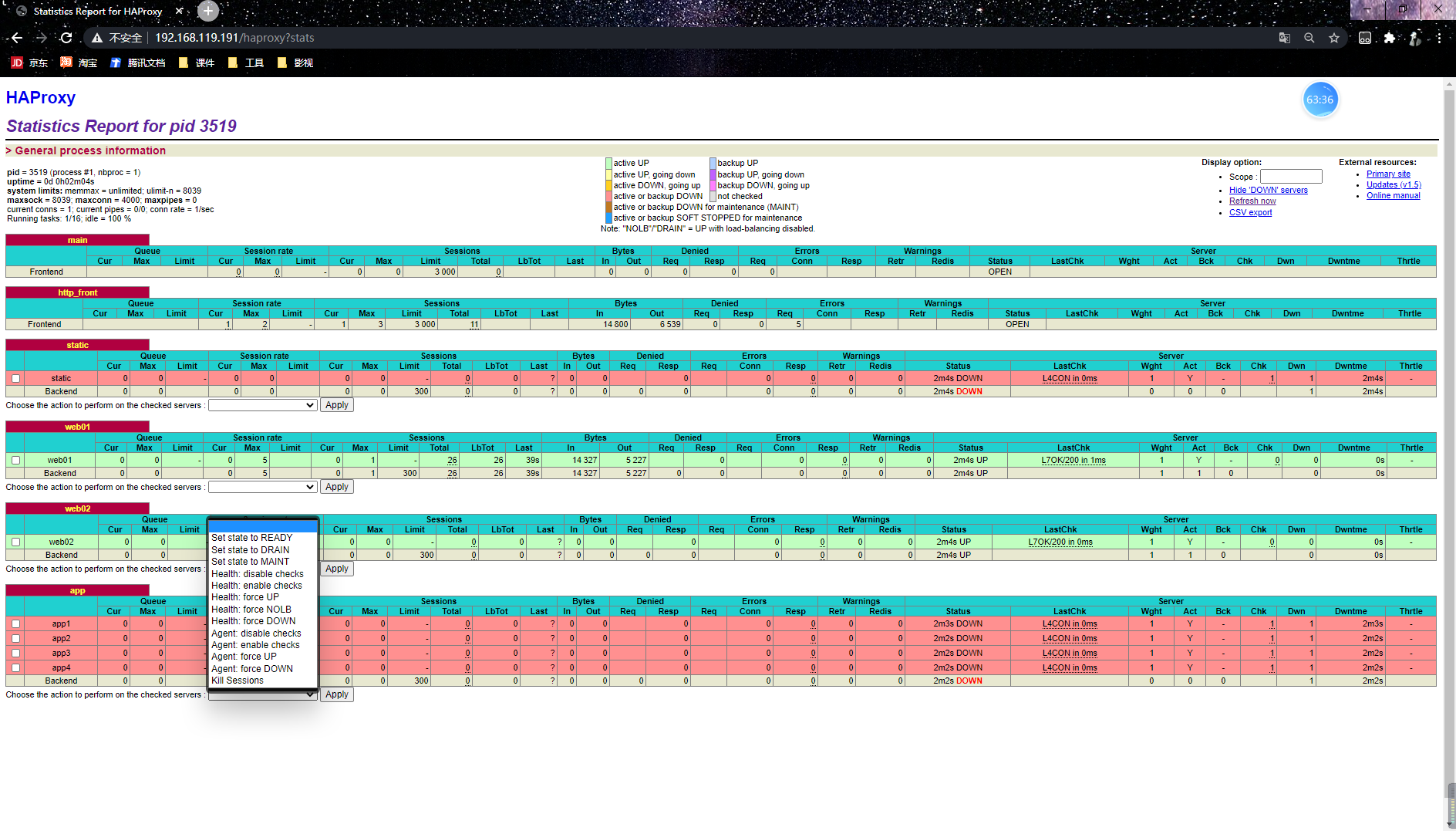Apply the action for static servers

pyautogui.click(x=337, y=405)
